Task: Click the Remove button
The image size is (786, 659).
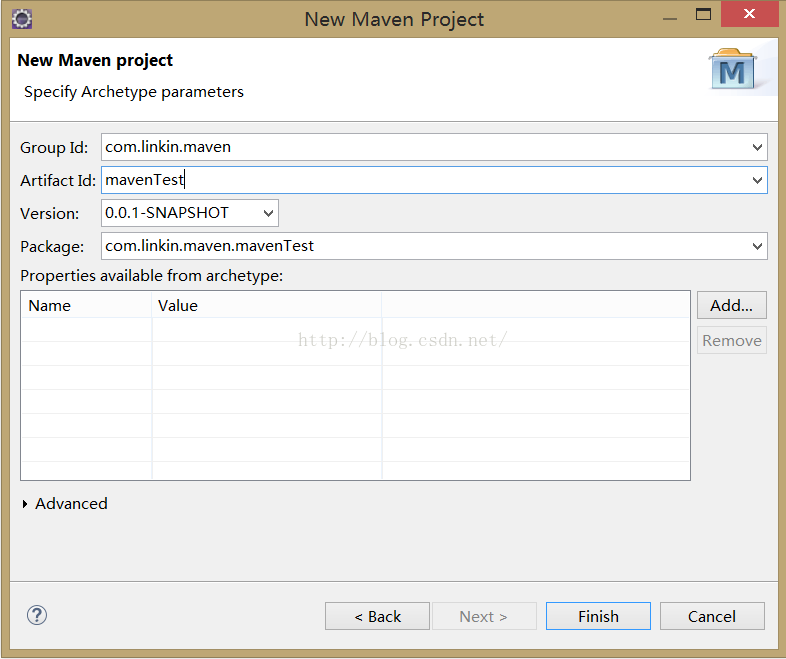Action: tap(731, 340)
